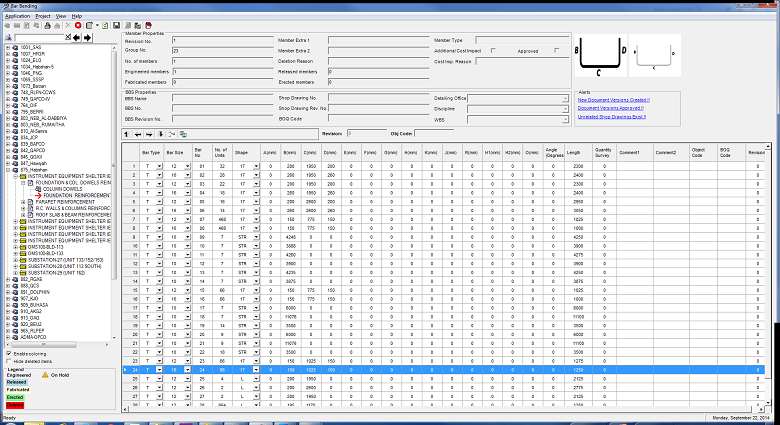
Task: Check the Hide deleted items box
Action: [x=9, y=361]
